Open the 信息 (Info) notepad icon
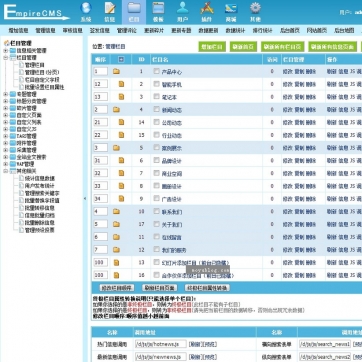Viewport: 362px width, 362px height. (110, 12)
